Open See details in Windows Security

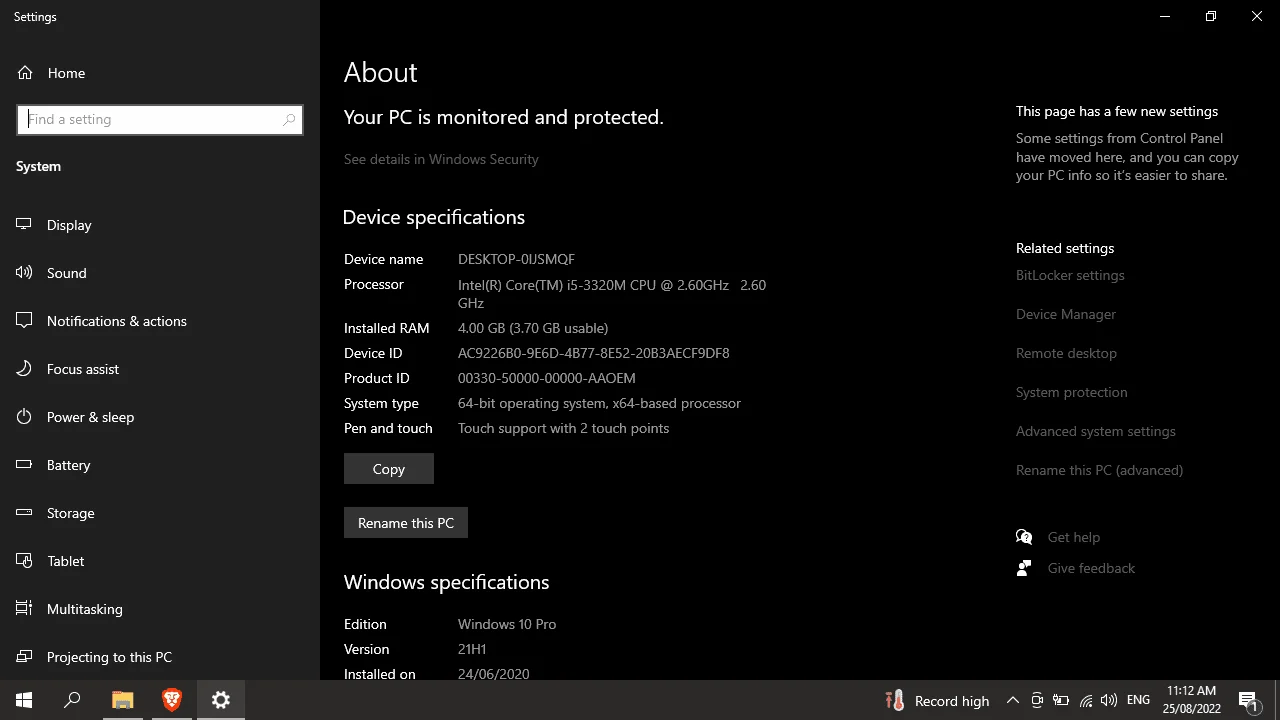pos(441,159)
